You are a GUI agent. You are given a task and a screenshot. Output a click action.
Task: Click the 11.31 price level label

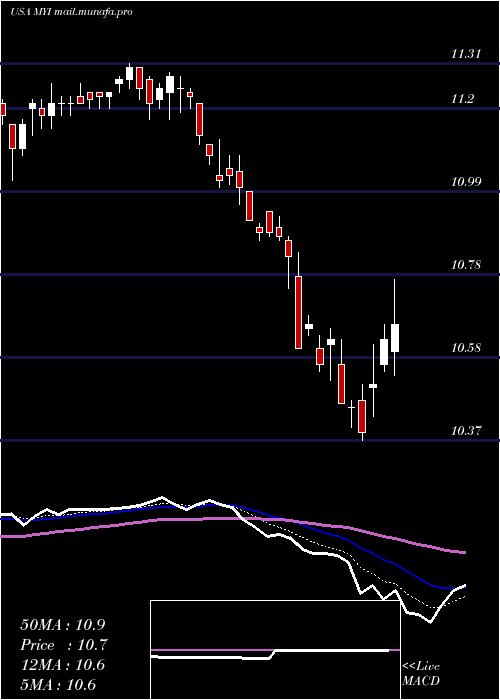(466, 54)
